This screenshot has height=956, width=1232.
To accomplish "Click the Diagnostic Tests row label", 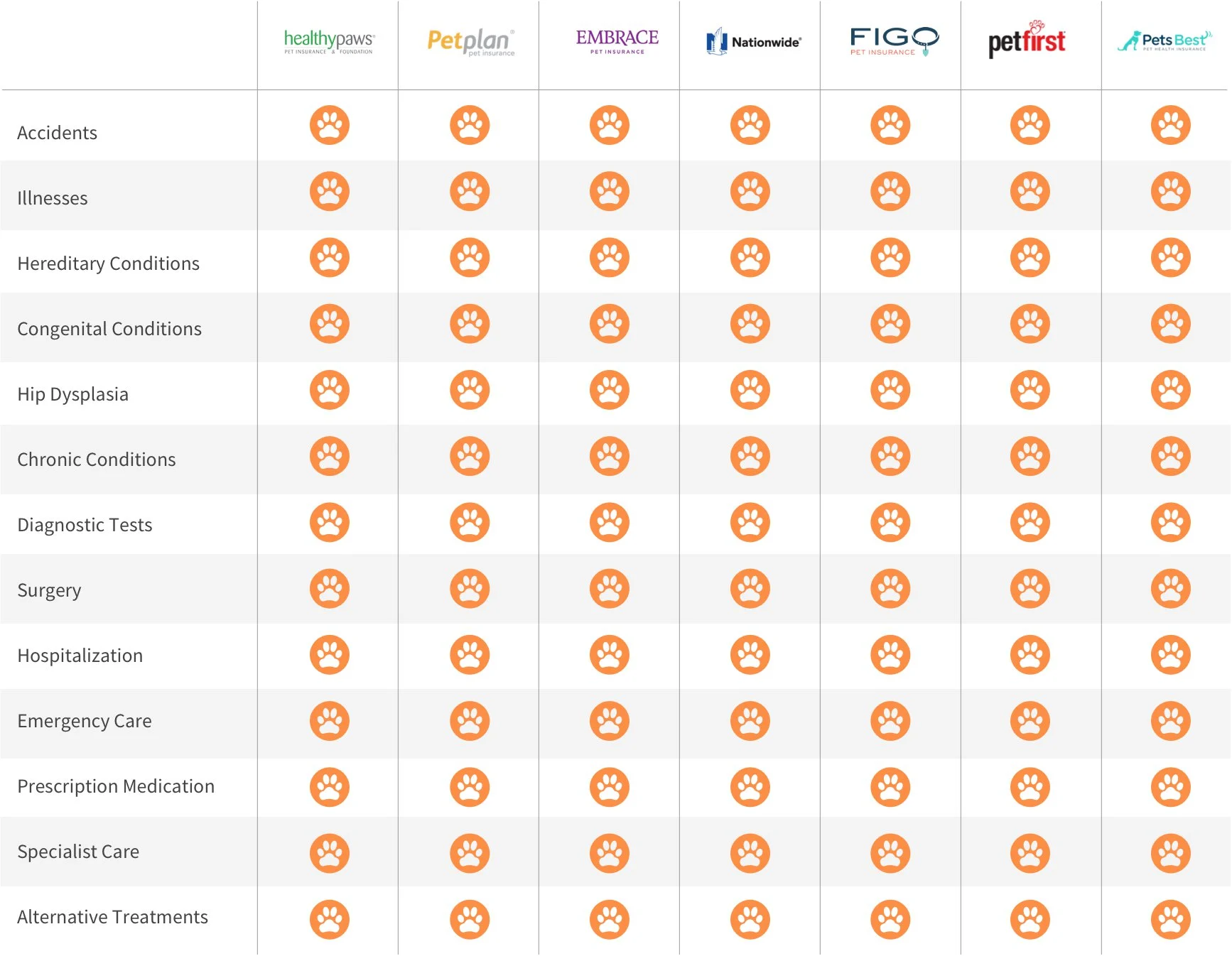I will pyautogui.click(x=85, y=525).
